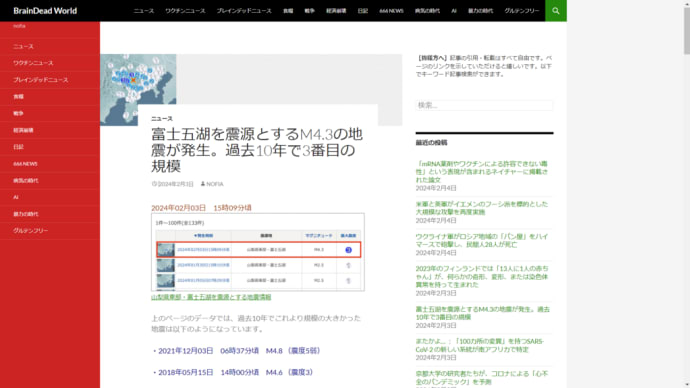This screenshot has width=690, height=388.
Task: Open 経済崩壊 in the top navigation bar
Action: point(336,11)
